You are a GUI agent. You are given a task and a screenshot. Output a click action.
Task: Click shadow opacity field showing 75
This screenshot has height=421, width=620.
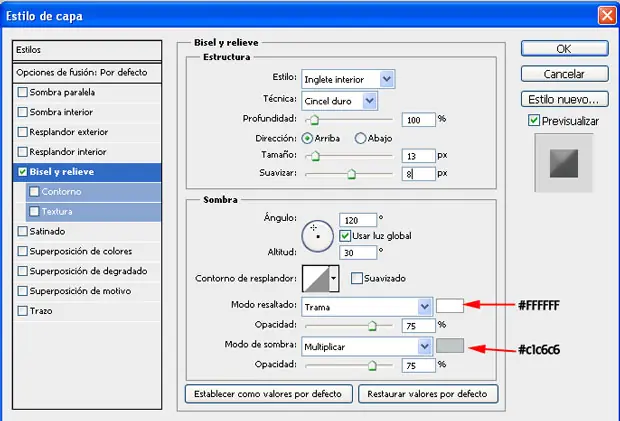point(418,366)
